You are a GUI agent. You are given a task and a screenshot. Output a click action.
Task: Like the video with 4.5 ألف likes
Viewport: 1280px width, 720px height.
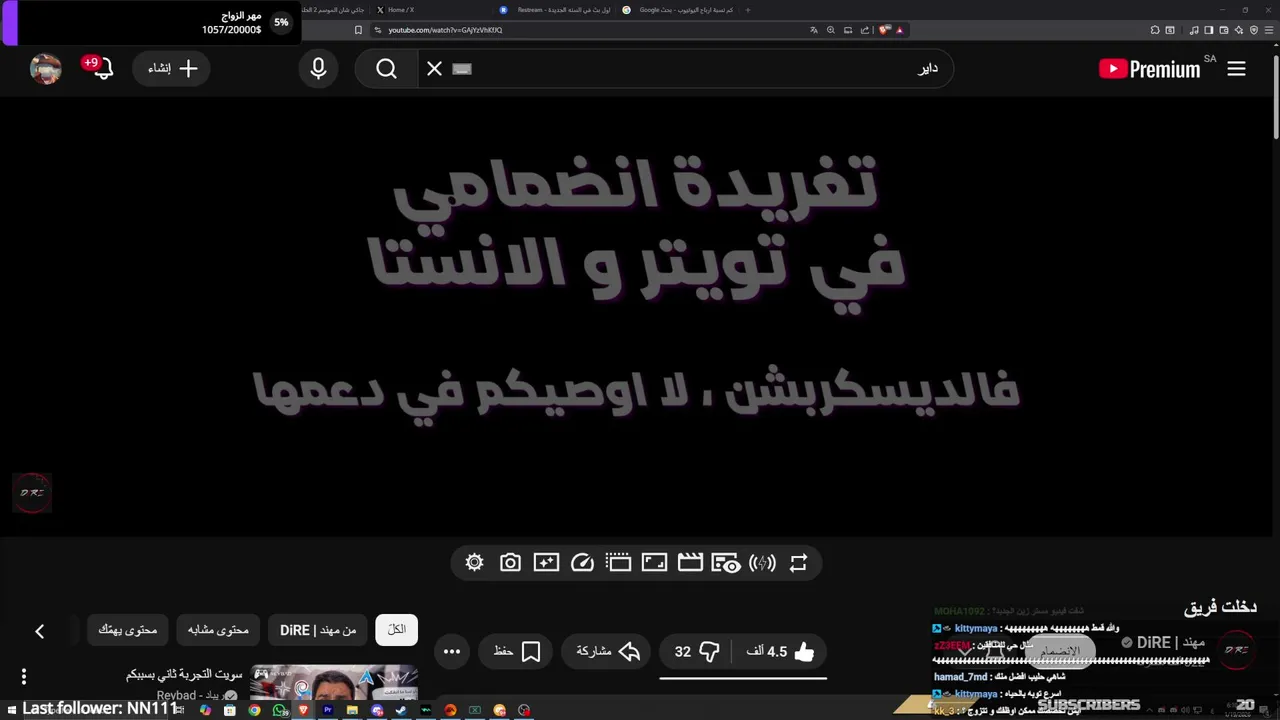pos(781,652)
